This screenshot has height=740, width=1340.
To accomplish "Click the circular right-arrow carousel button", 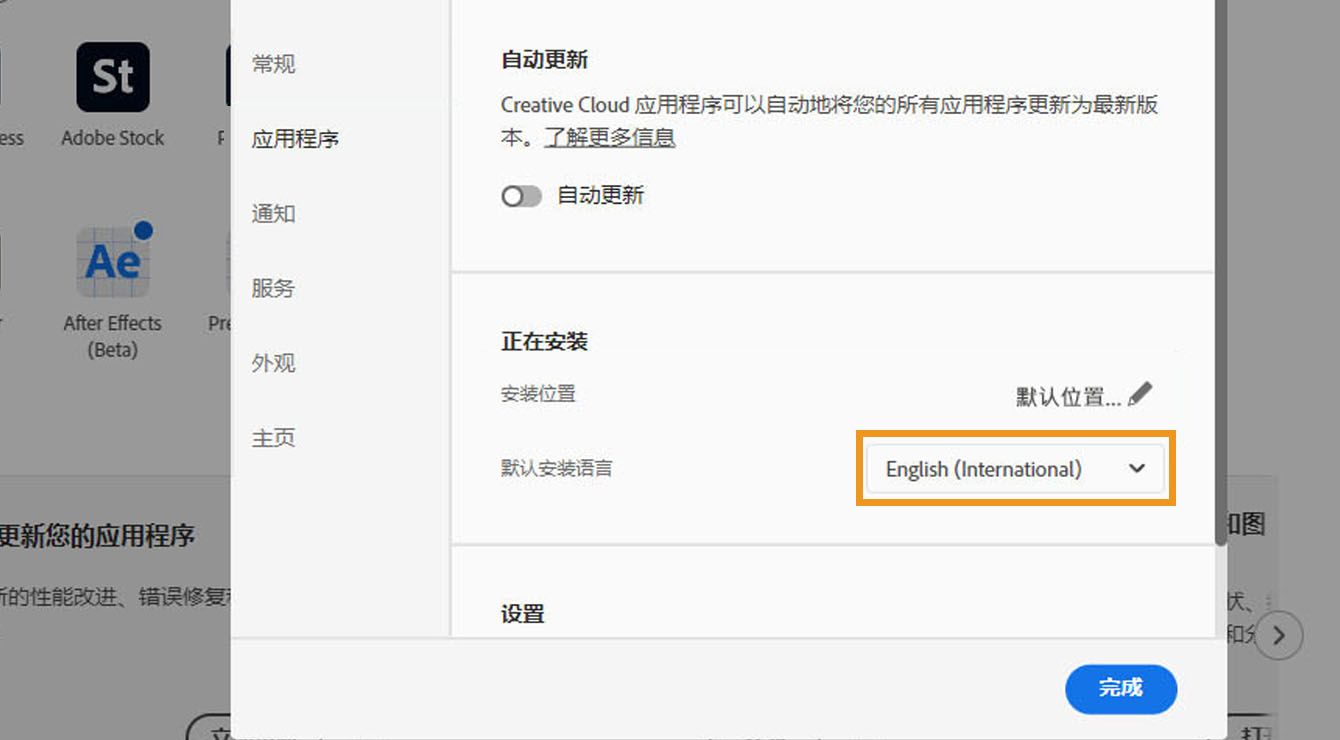I will (1279, 635).
